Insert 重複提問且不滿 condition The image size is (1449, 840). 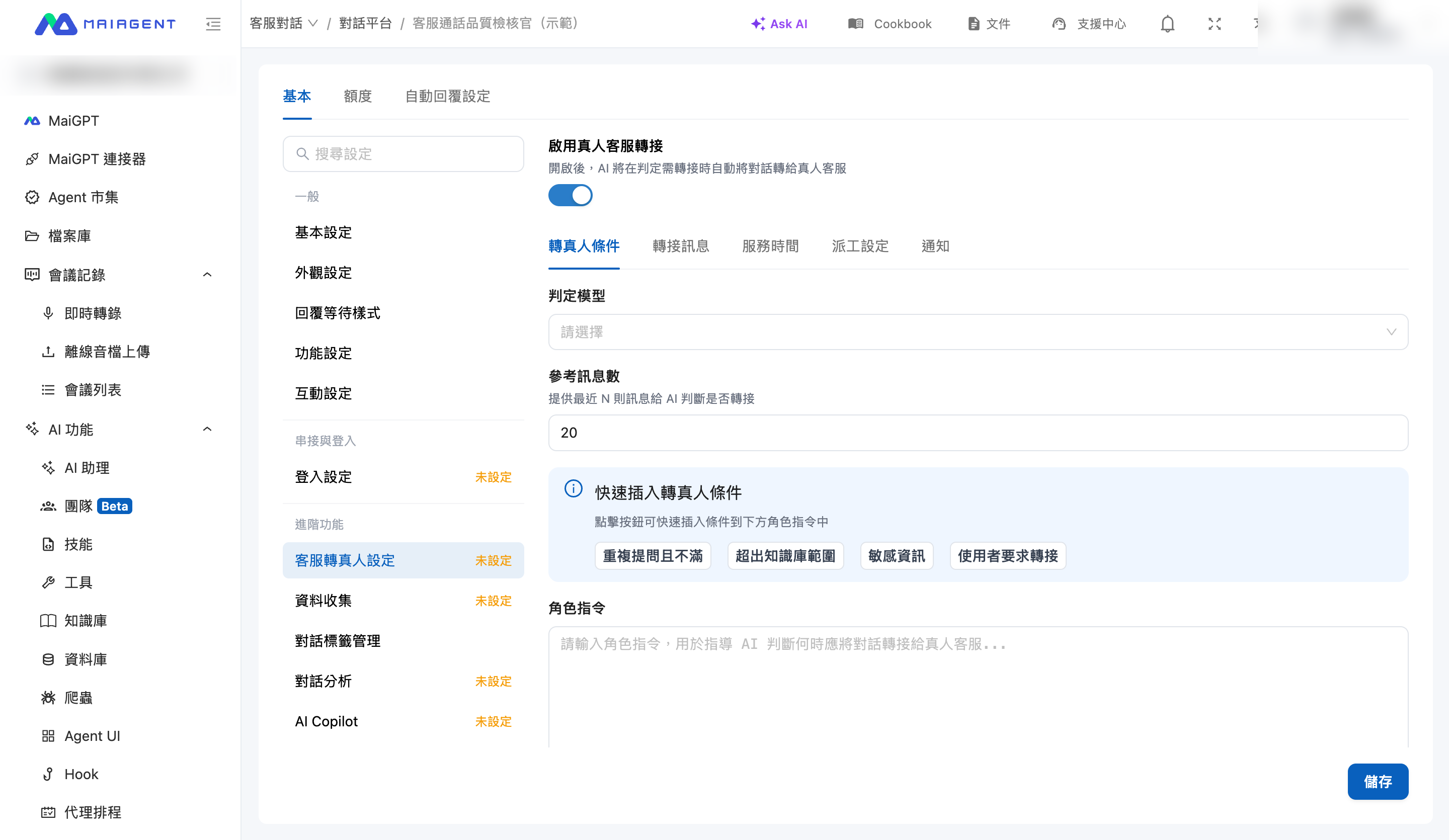tap(653, 556)
